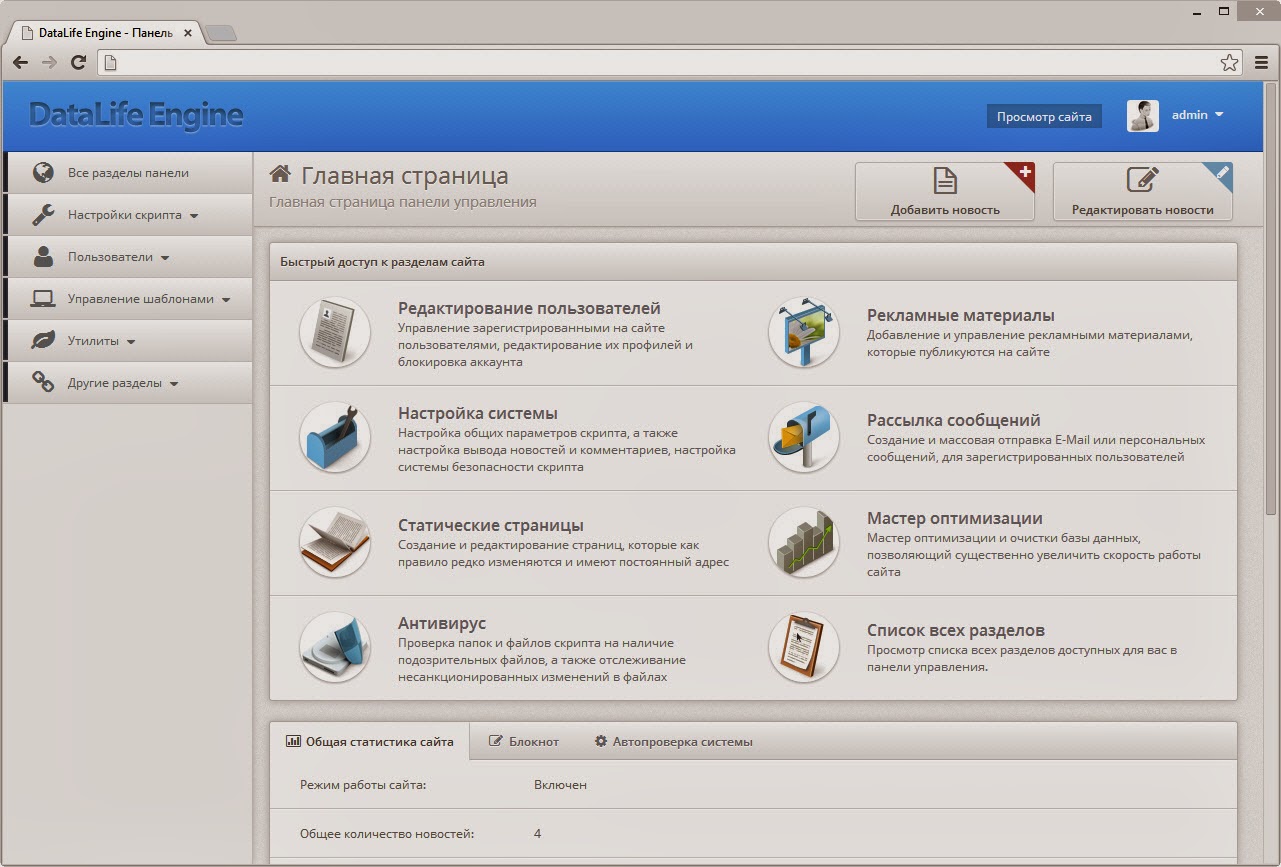
Task: Click the Просмотр сайта button
Action: (x=1042, y=116)
